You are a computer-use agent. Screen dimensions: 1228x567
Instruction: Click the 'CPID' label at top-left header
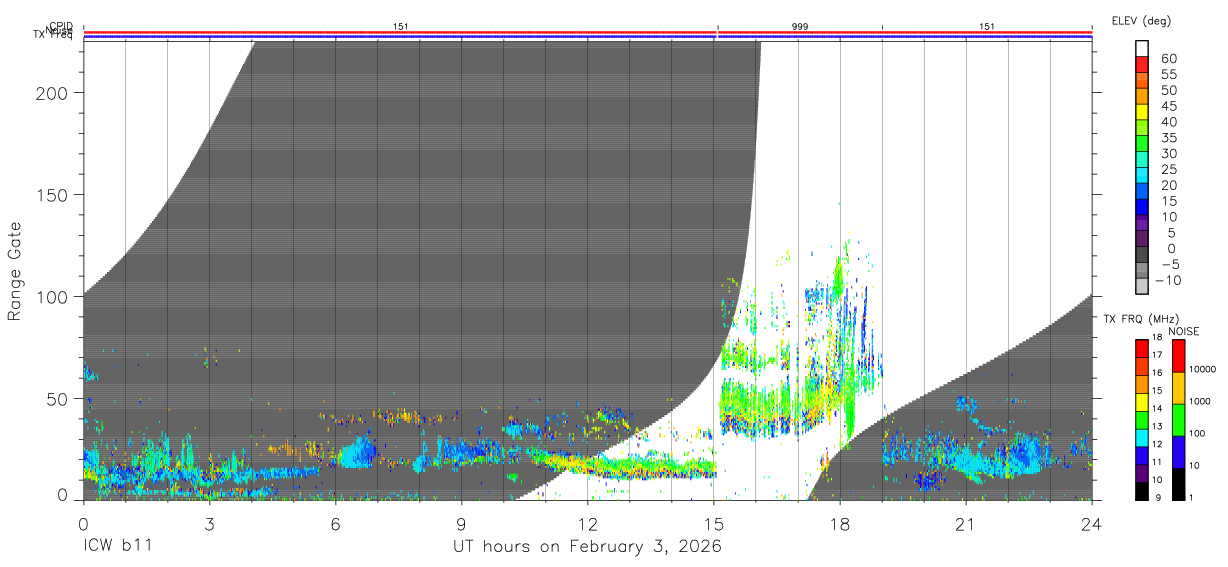tap(61, 27)
